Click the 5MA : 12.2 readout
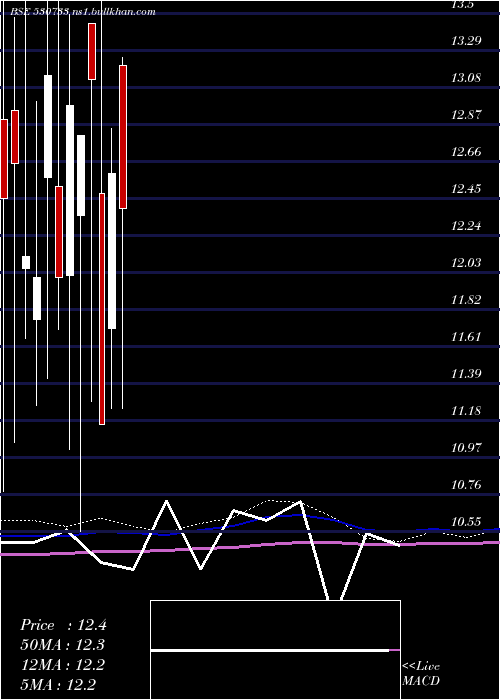 (58, 684)
